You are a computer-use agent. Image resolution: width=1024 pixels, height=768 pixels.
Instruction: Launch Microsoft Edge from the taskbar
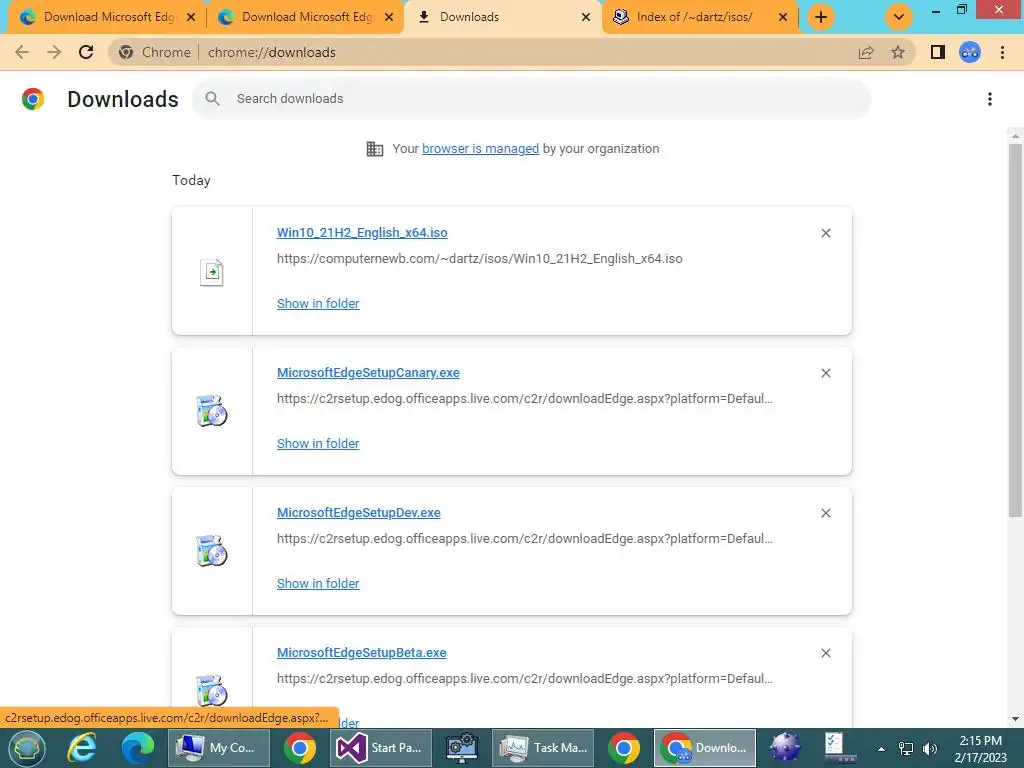[138, 748]
